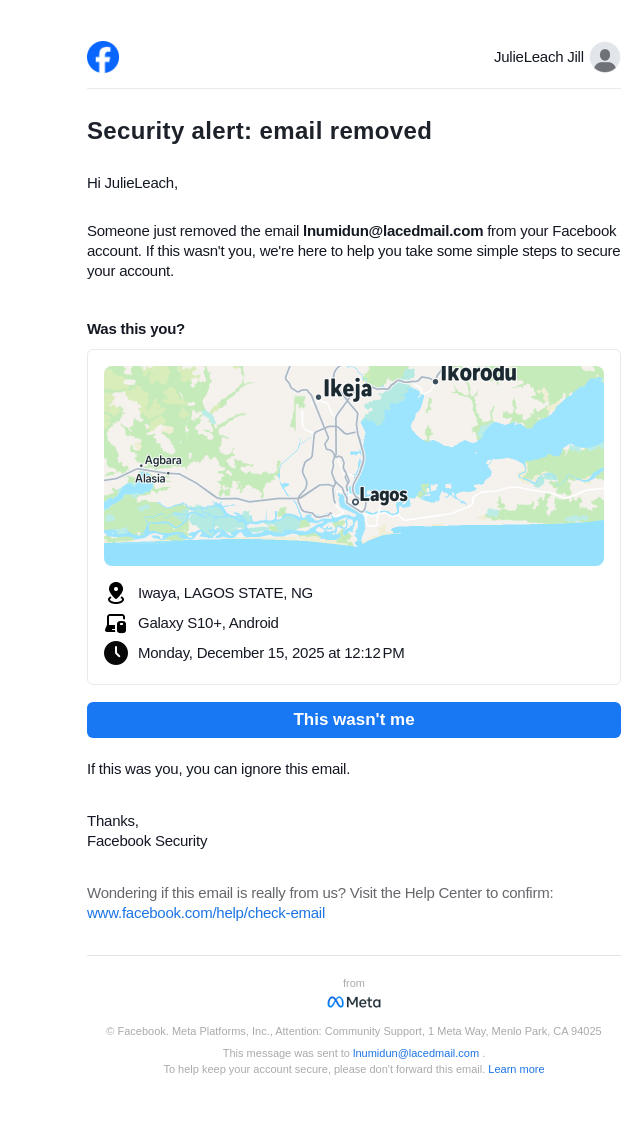Open the Learn more link

pos(516,1069)
